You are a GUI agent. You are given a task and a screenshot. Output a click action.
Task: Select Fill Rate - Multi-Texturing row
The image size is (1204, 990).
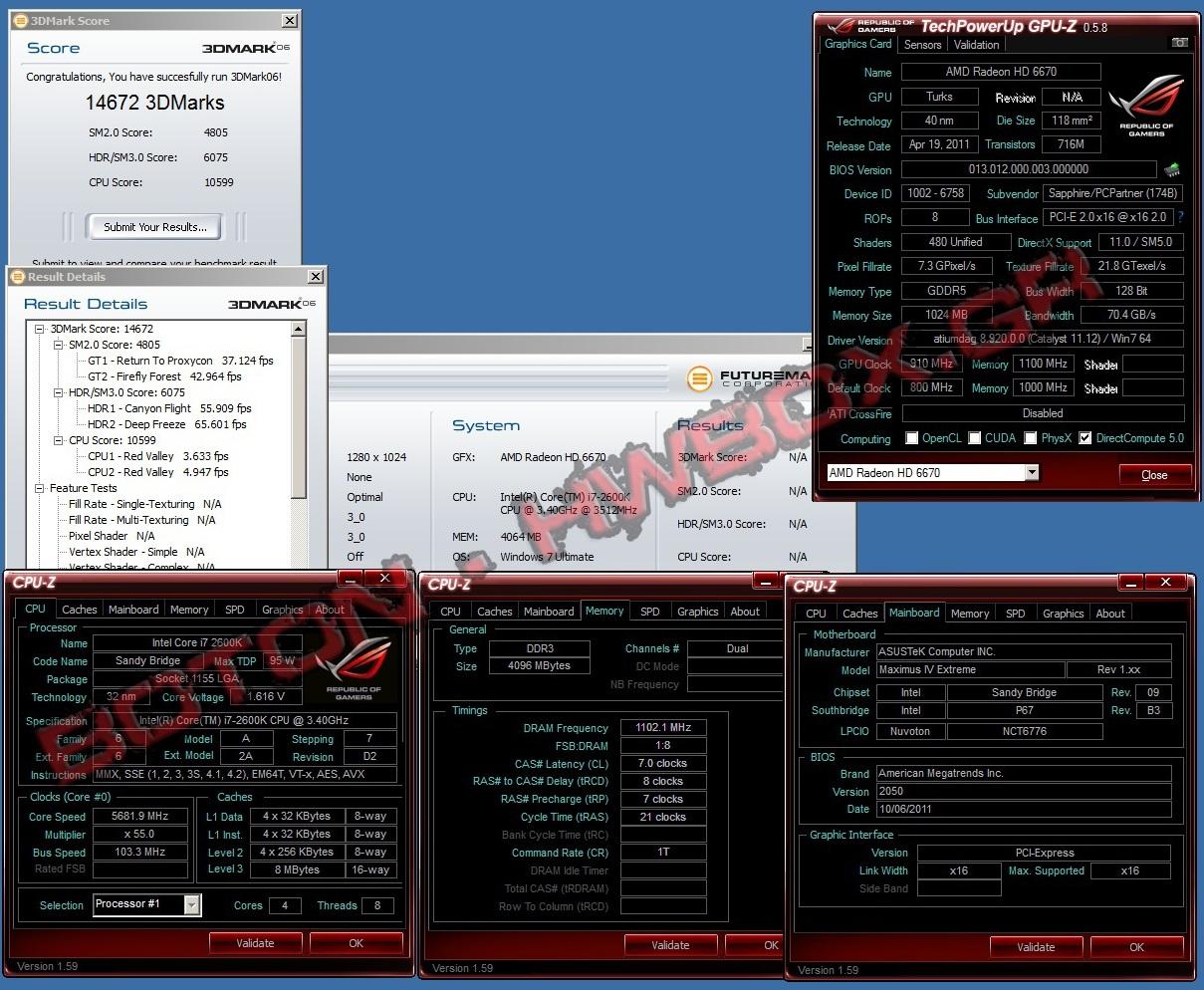point(141,520)
